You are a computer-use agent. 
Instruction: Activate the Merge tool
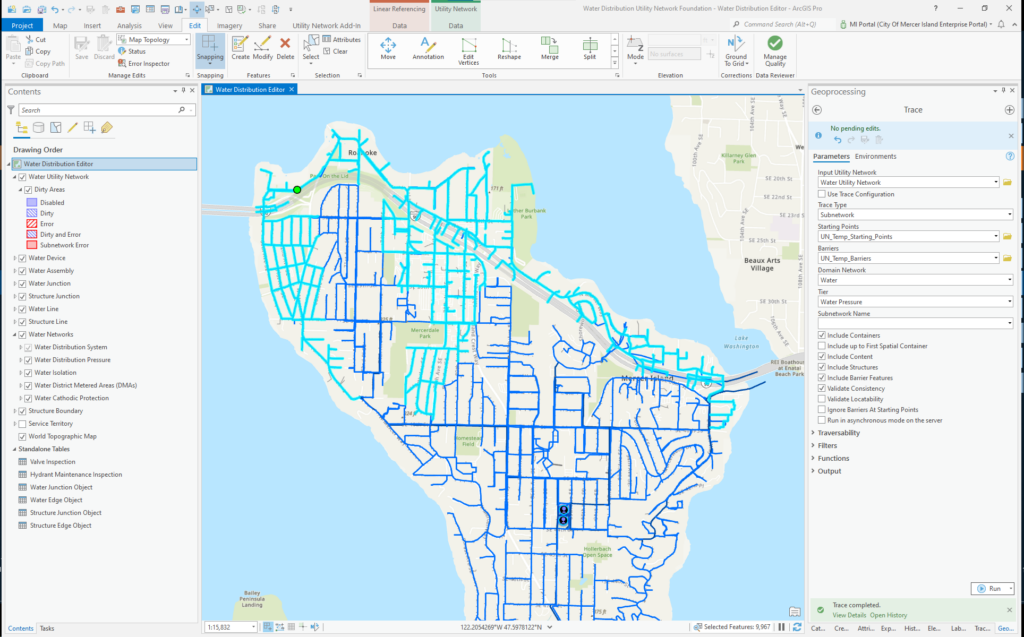coord(549,47)
